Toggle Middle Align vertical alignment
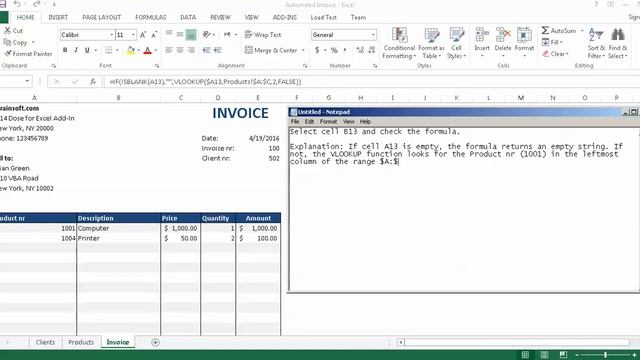Viewport: 640px width, 360px height. pos(180,35)
